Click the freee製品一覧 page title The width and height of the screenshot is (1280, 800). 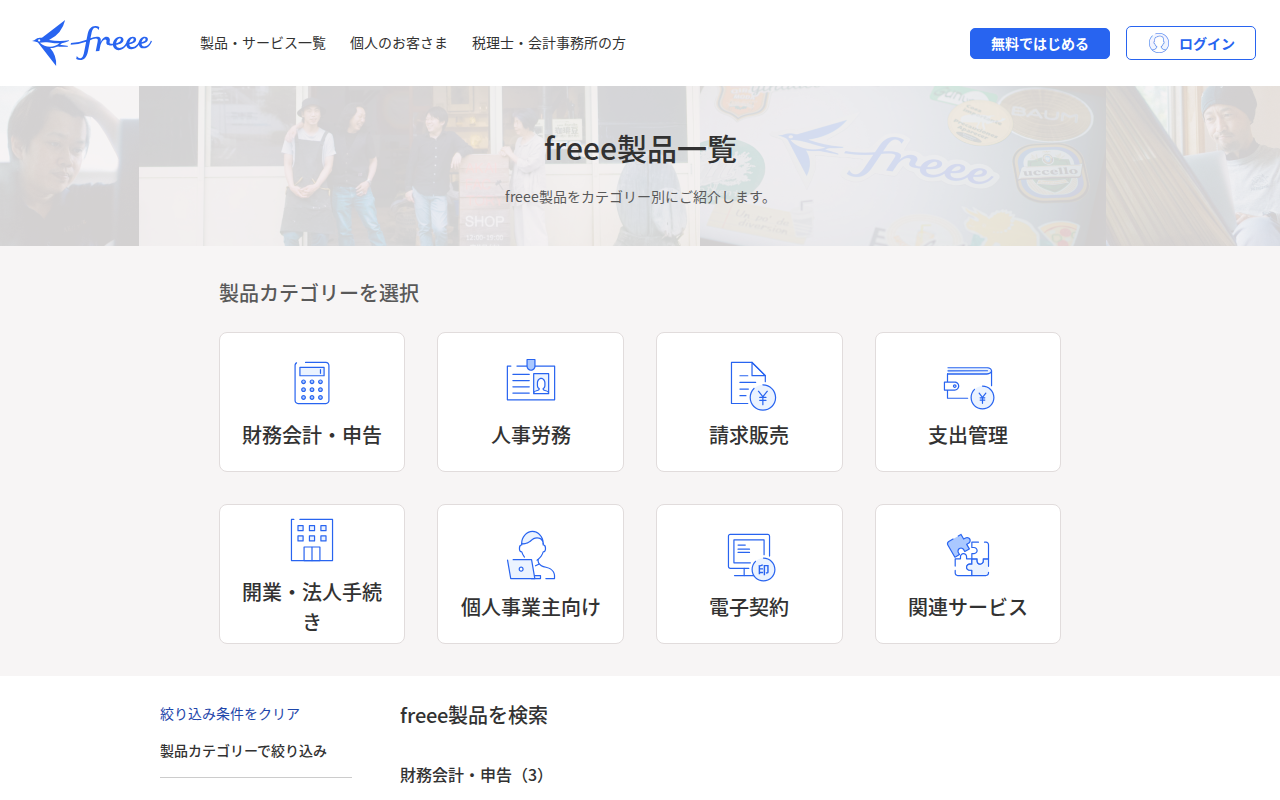click(640, 149)
